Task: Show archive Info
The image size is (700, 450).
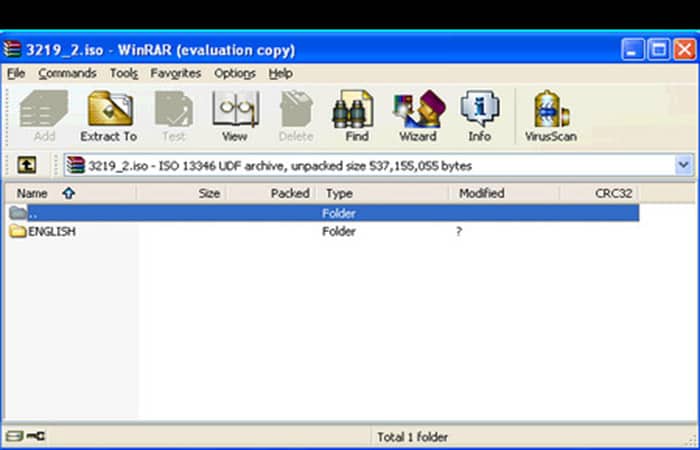Action: tap(480, 116)
